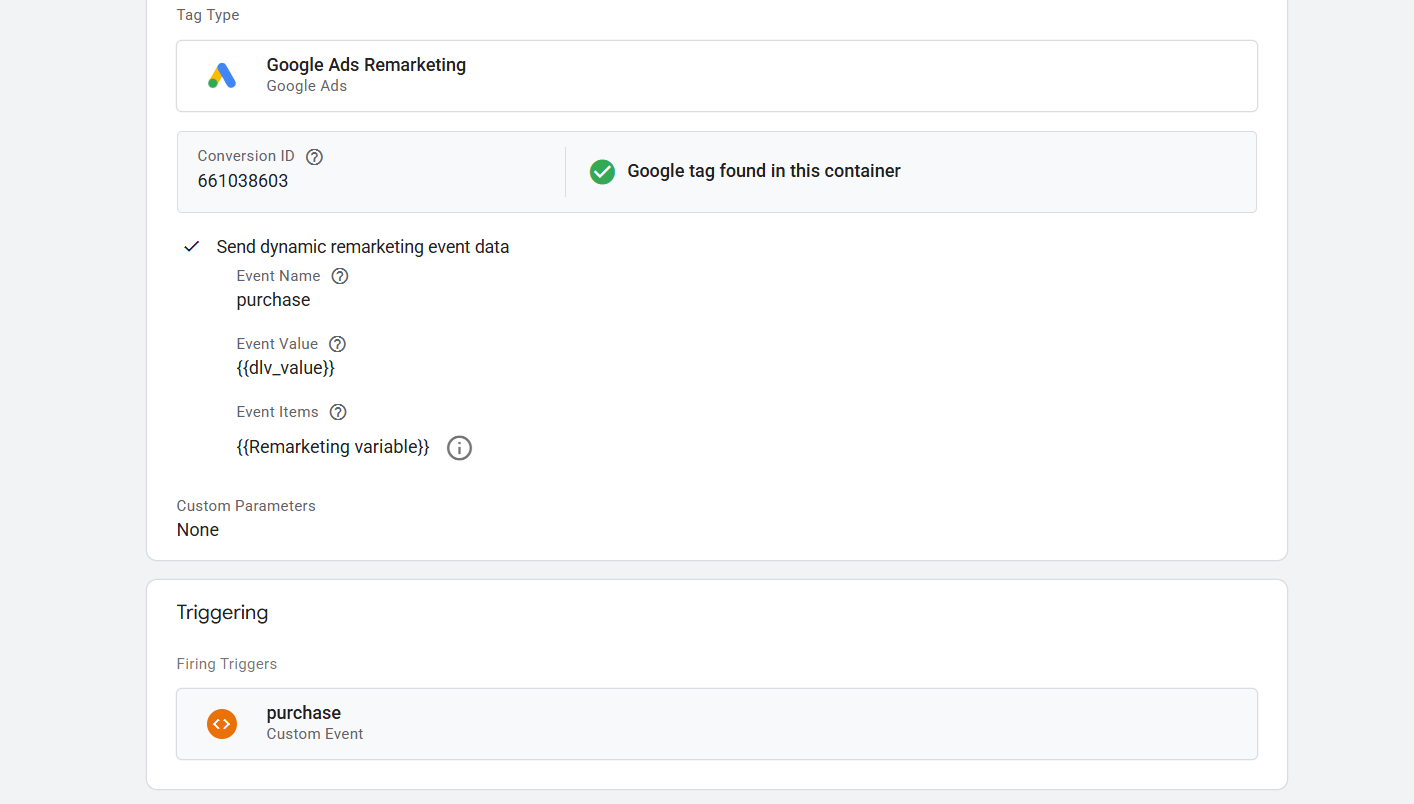Click 'Google tag found in this container' text
Screen dimensions: 1414x804
point(764,171)
